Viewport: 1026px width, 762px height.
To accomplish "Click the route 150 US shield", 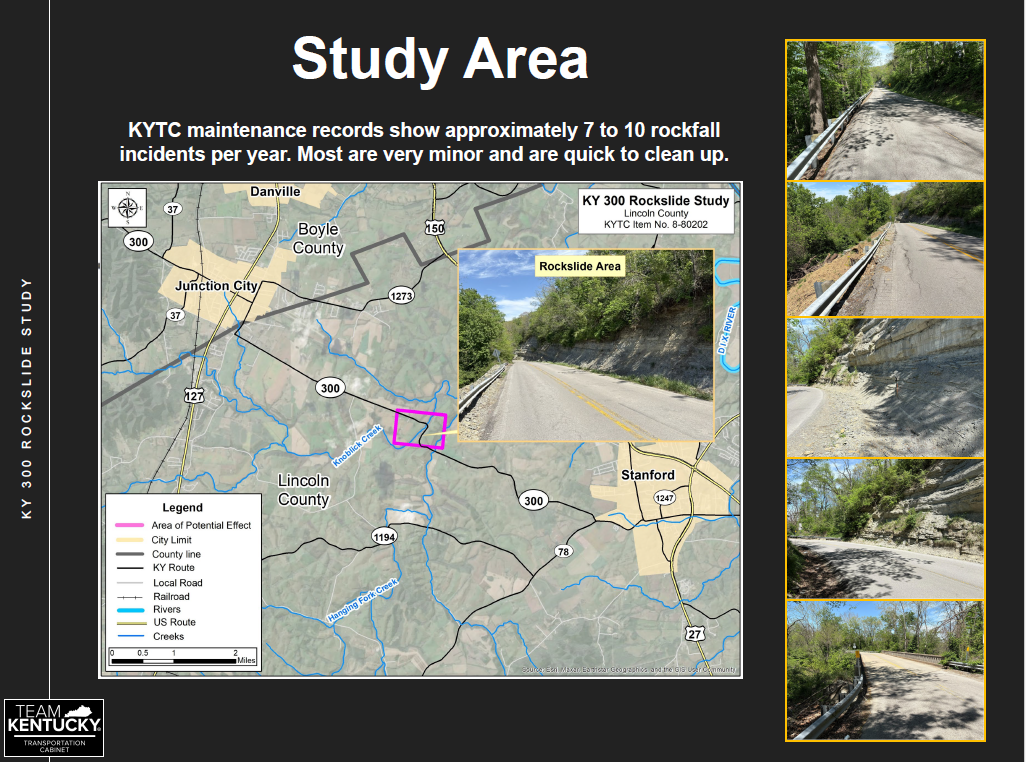I will [x=434, y=228].
